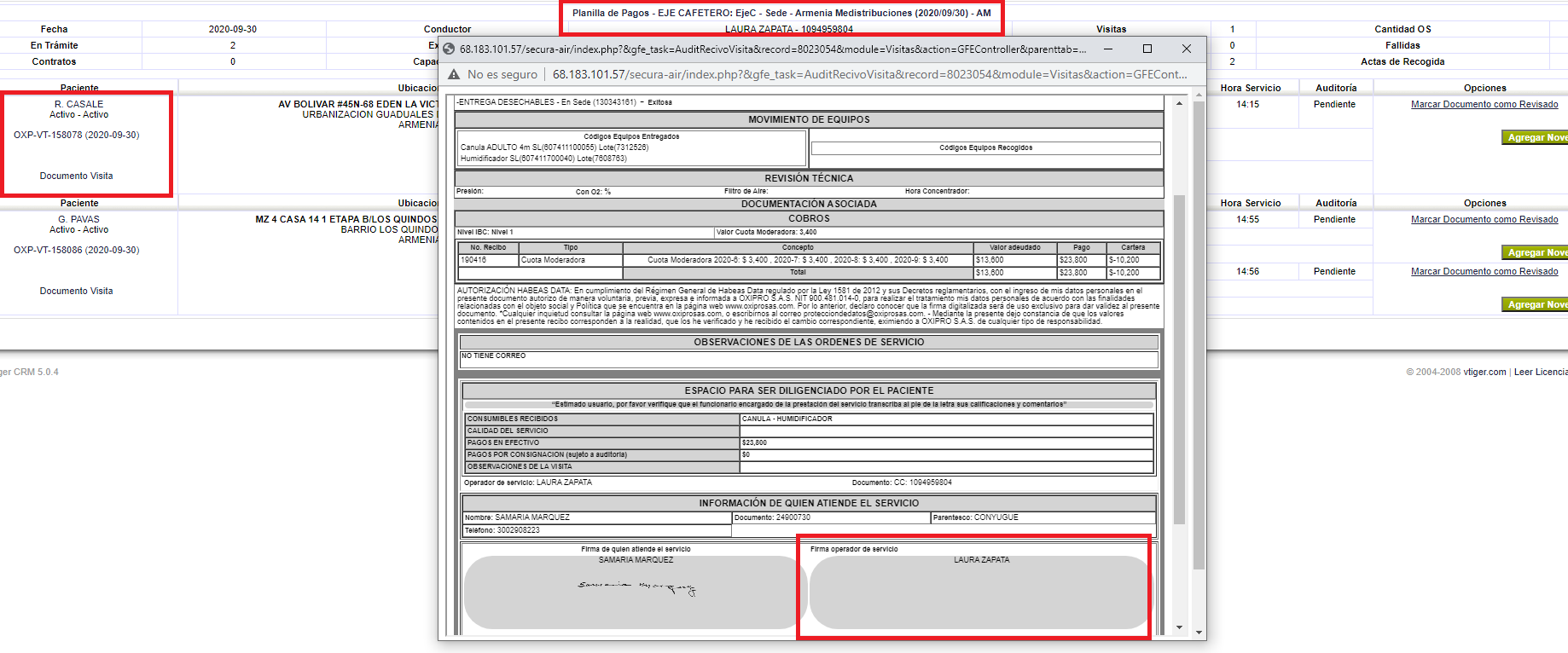Image resolution: width=1568 pixels, height=653 pixels.
Task: Click the 'Valor adeudado' column header
Action: point(1015,247)
